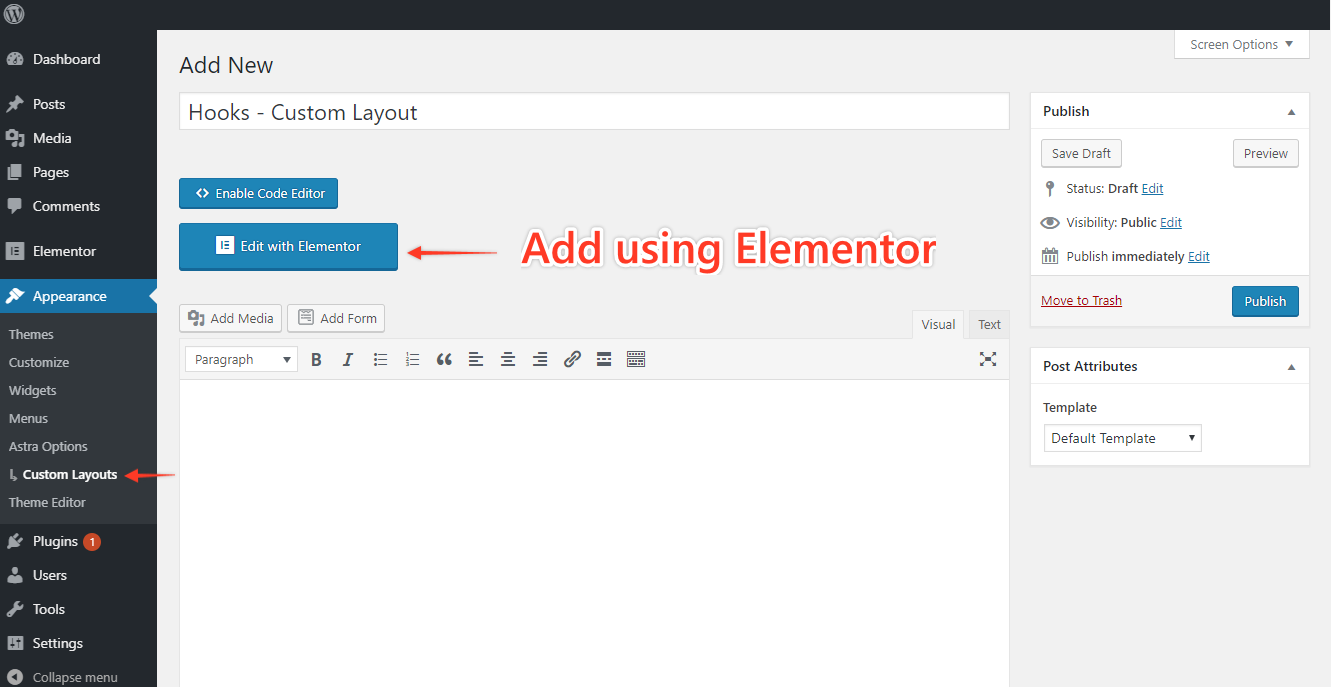The width and height of the screenshot is (1331, 687).
Task: Apply blockquote formatting
Action: 444,359
